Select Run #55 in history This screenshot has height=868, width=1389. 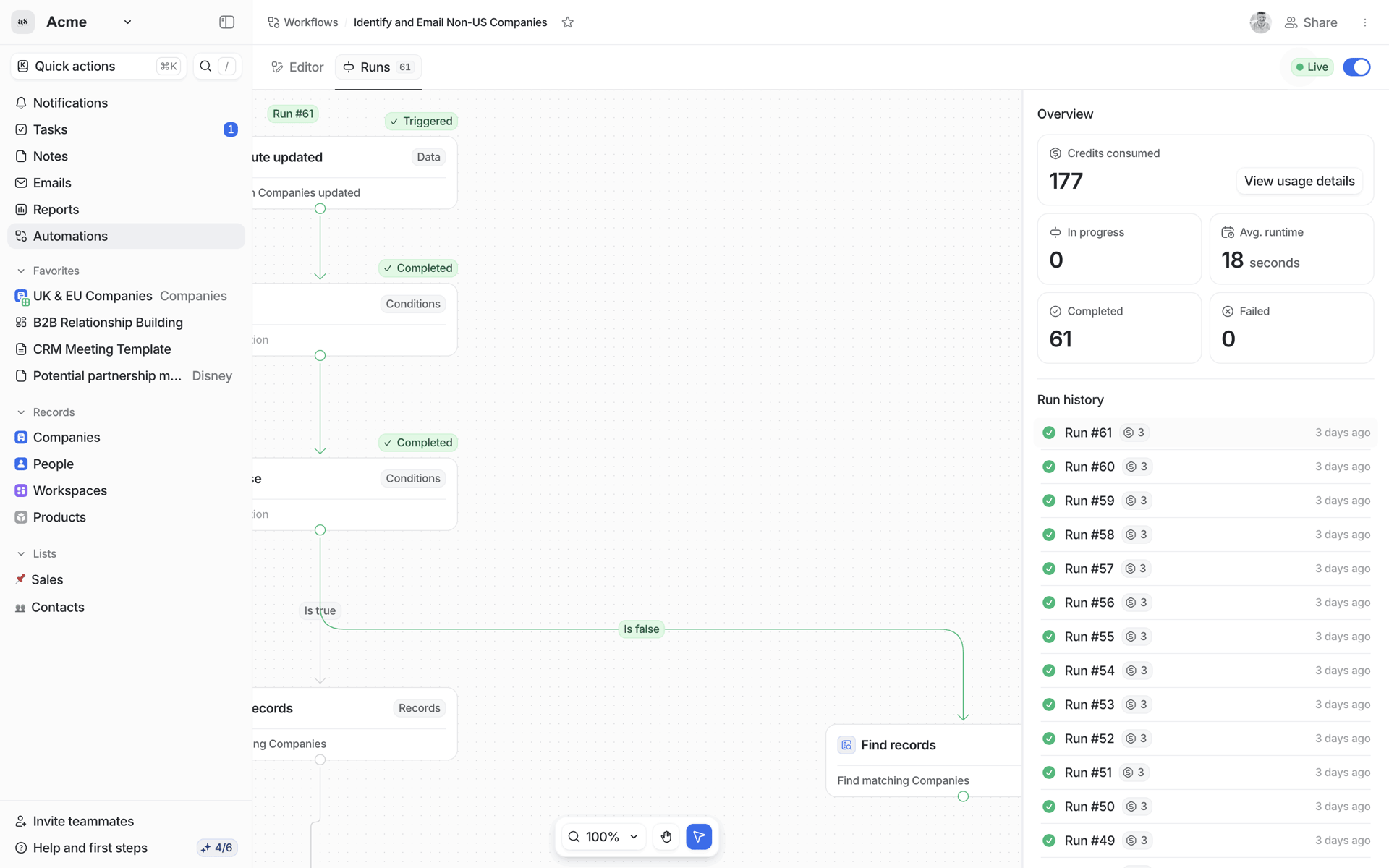(x=1205, y=637)
